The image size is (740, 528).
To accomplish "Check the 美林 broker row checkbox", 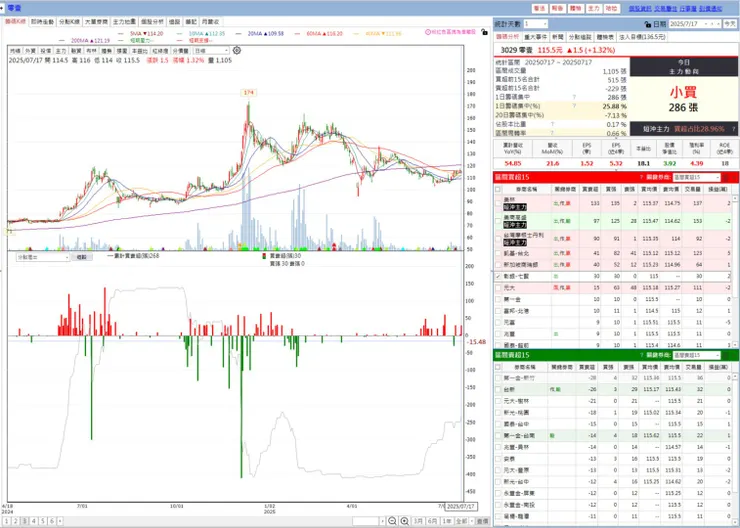I will coord(498,203).
